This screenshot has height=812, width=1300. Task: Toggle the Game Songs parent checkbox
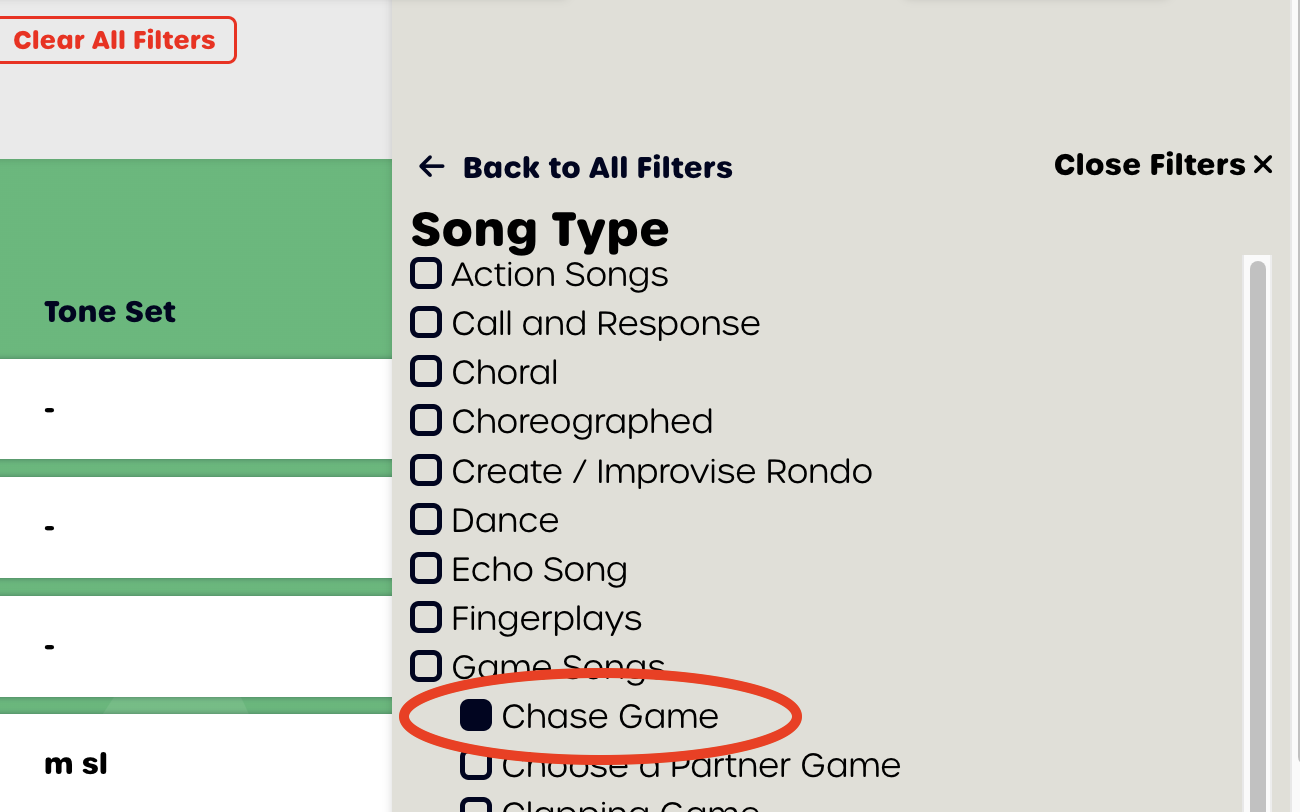[426, 666]
